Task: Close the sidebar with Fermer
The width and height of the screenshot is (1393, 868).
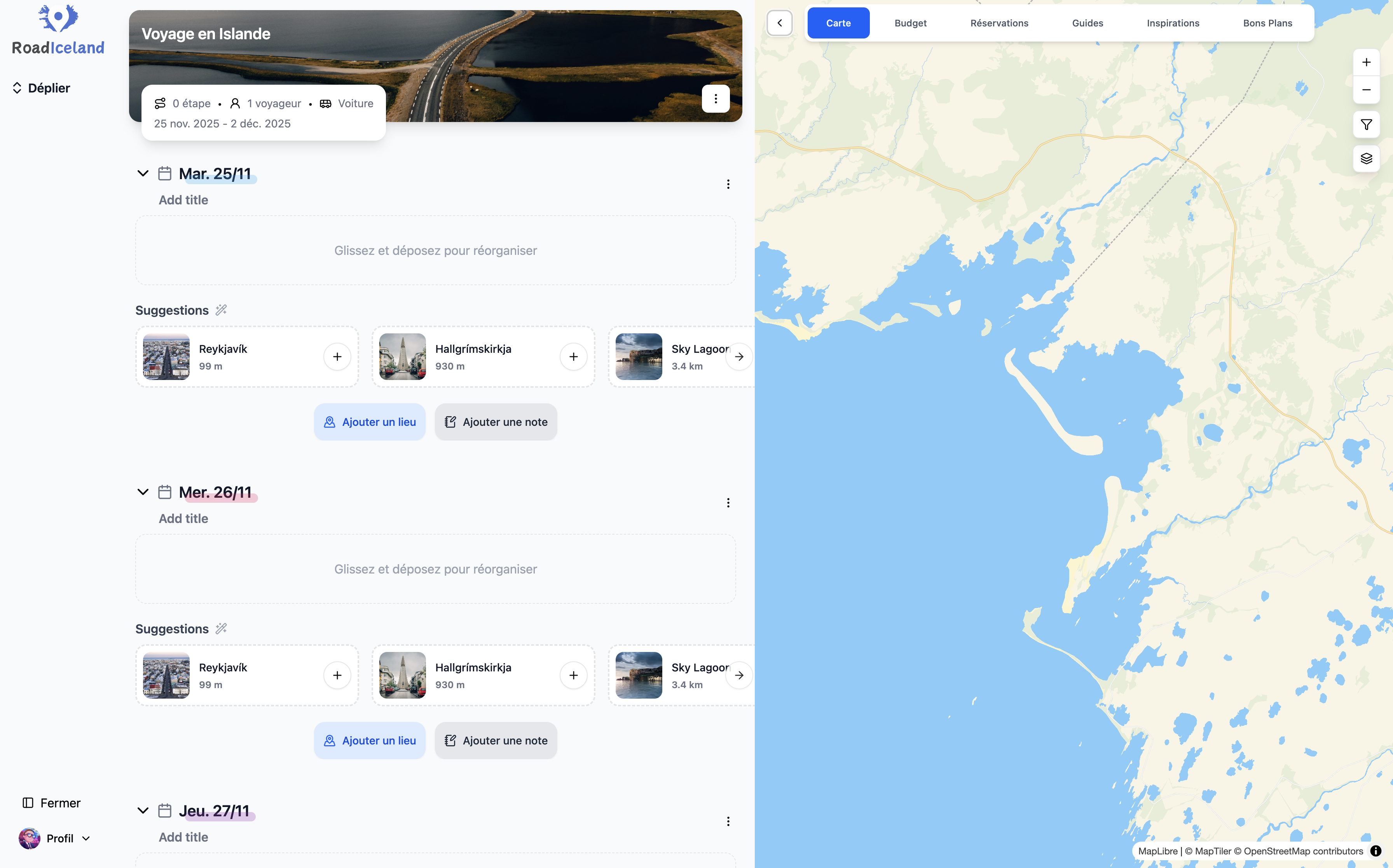Action: click(52, 803)
